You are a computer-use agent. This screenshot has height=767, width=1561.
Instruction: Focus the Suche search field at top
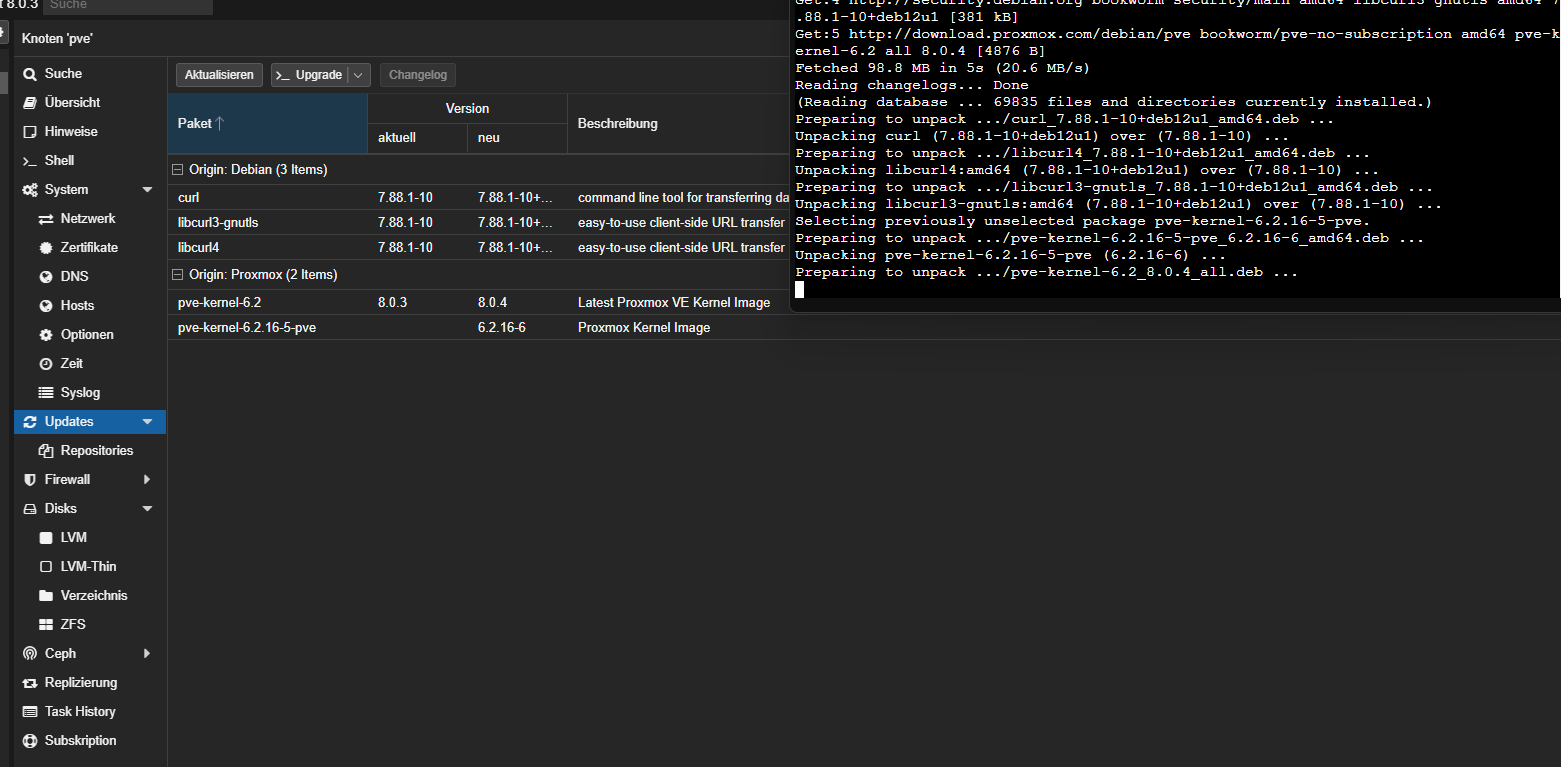coord(128,6)
